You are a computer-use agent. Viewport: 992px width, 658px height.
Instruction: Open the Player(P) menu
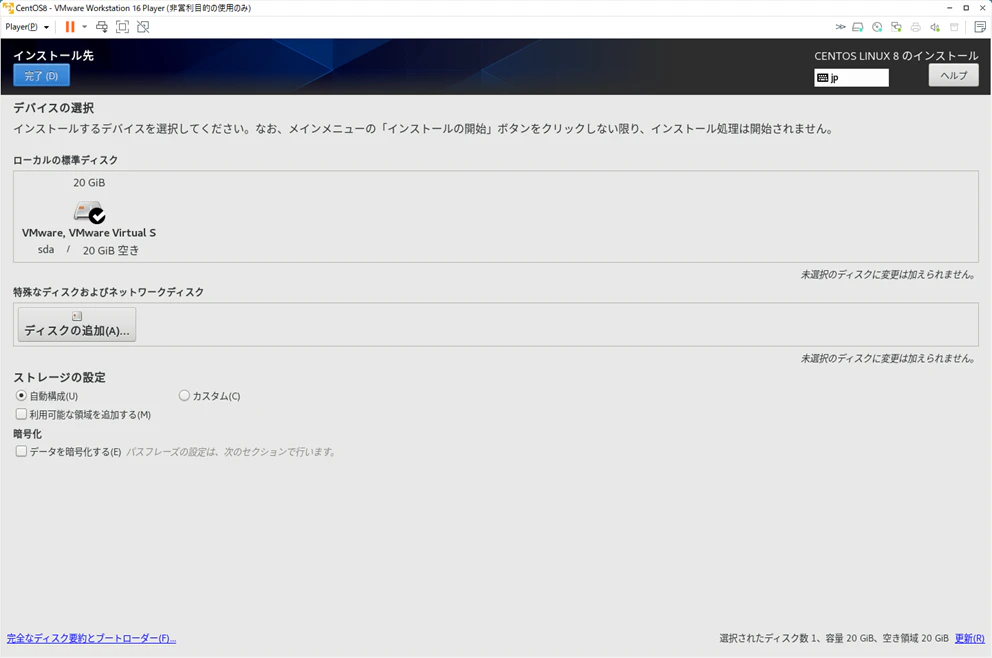(27, 27)
